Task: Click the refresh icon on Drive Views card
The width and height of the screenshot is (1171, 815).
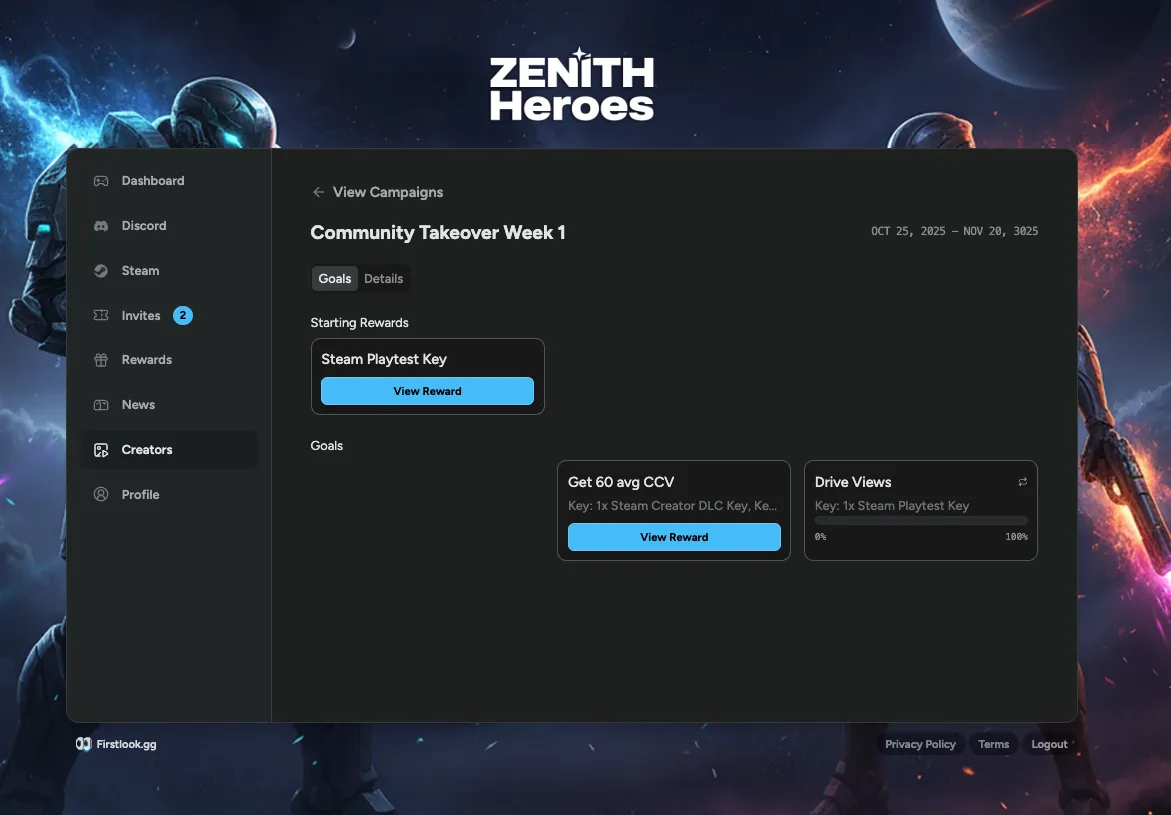Action: [x=1022, y=481]
